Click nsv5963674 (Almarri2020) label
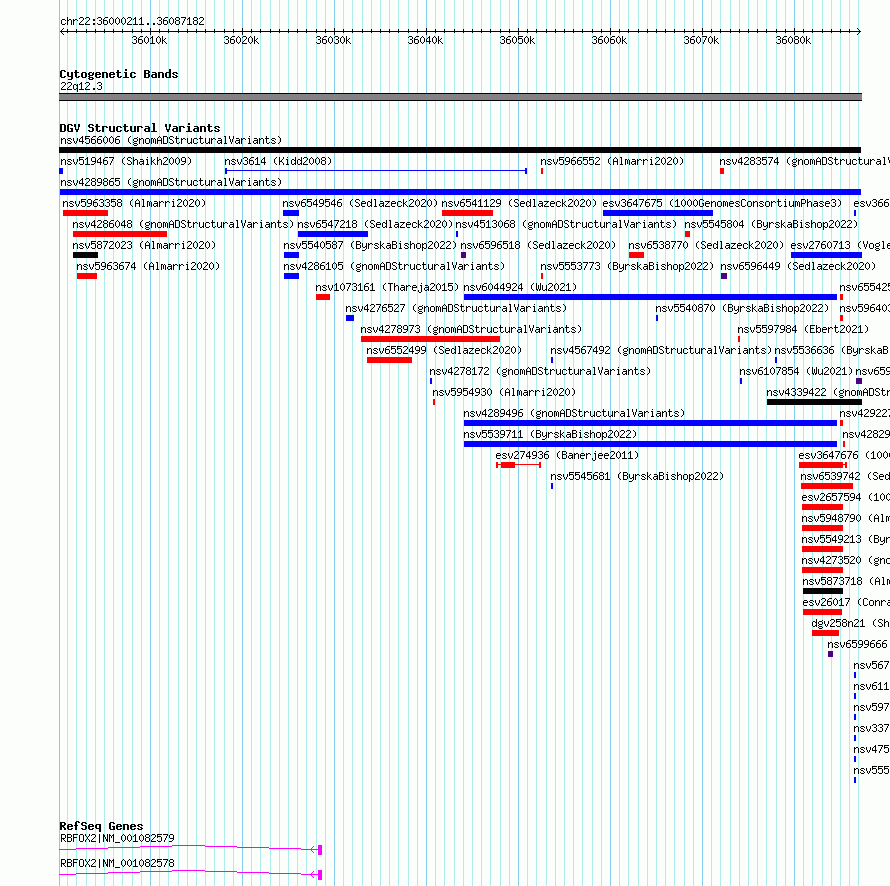This screenshot has height=886, width=890. 148,266
